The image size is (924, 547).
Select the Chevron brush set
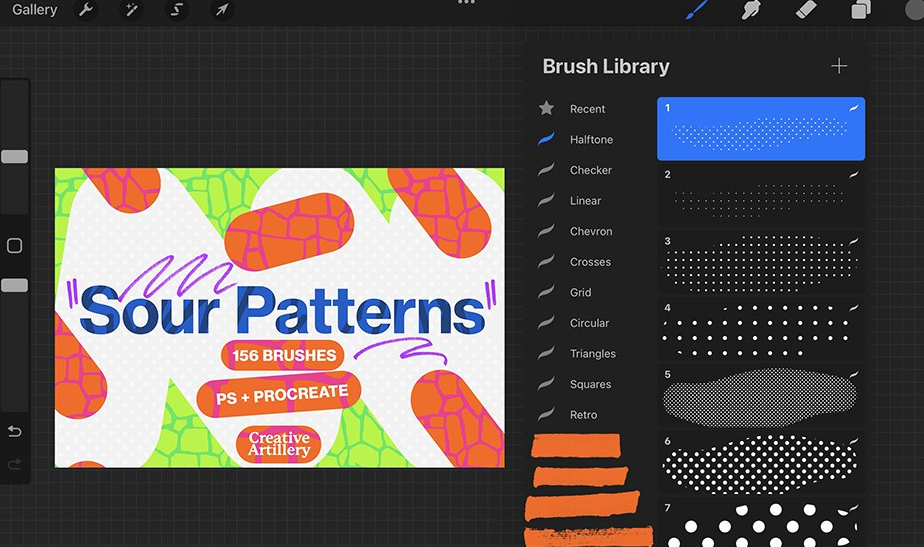point(591,231)
